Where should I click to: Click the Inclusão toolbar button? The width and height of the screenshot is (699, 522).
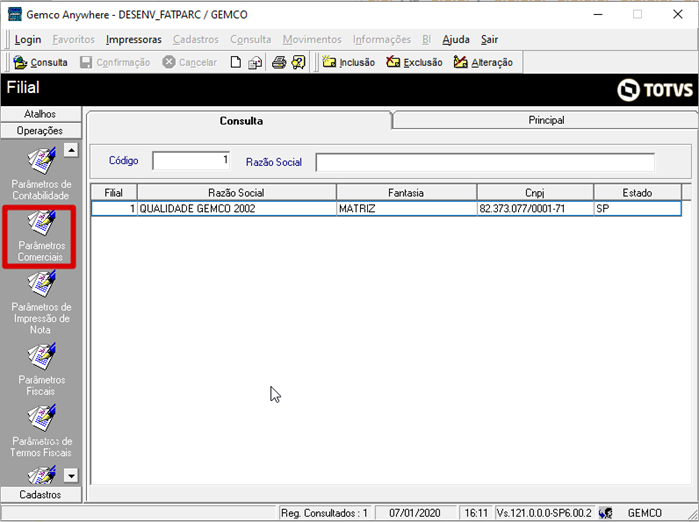[x=349, y=62]
